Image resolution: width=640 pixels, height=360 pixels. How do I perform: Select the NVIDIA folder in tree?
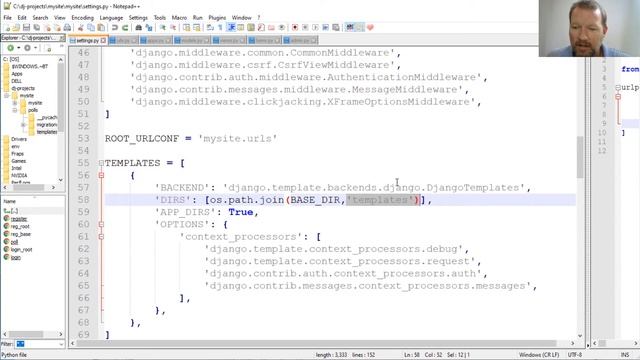(19, 176)
